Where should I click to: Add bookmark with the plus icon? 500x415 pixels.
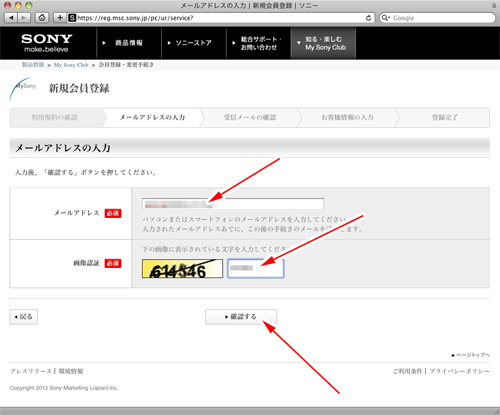(60, 18)
